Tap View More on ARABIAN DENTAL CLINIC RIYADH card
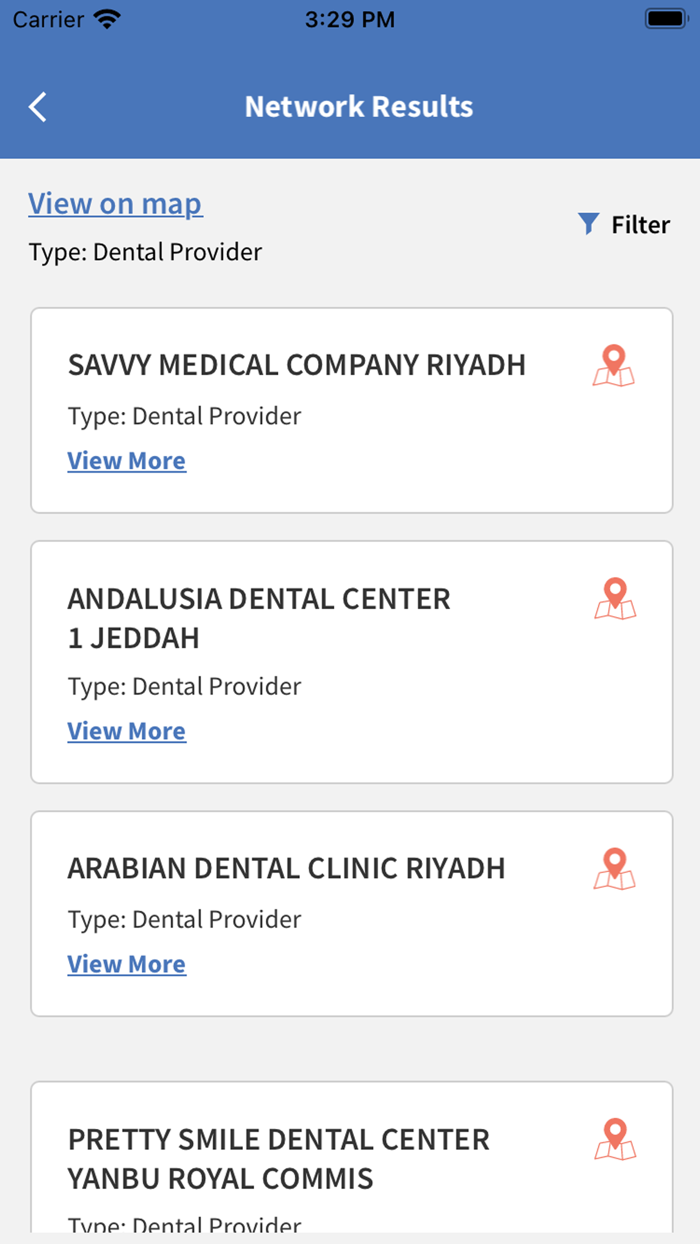The image size is (700, 1244). pos(126,963)
